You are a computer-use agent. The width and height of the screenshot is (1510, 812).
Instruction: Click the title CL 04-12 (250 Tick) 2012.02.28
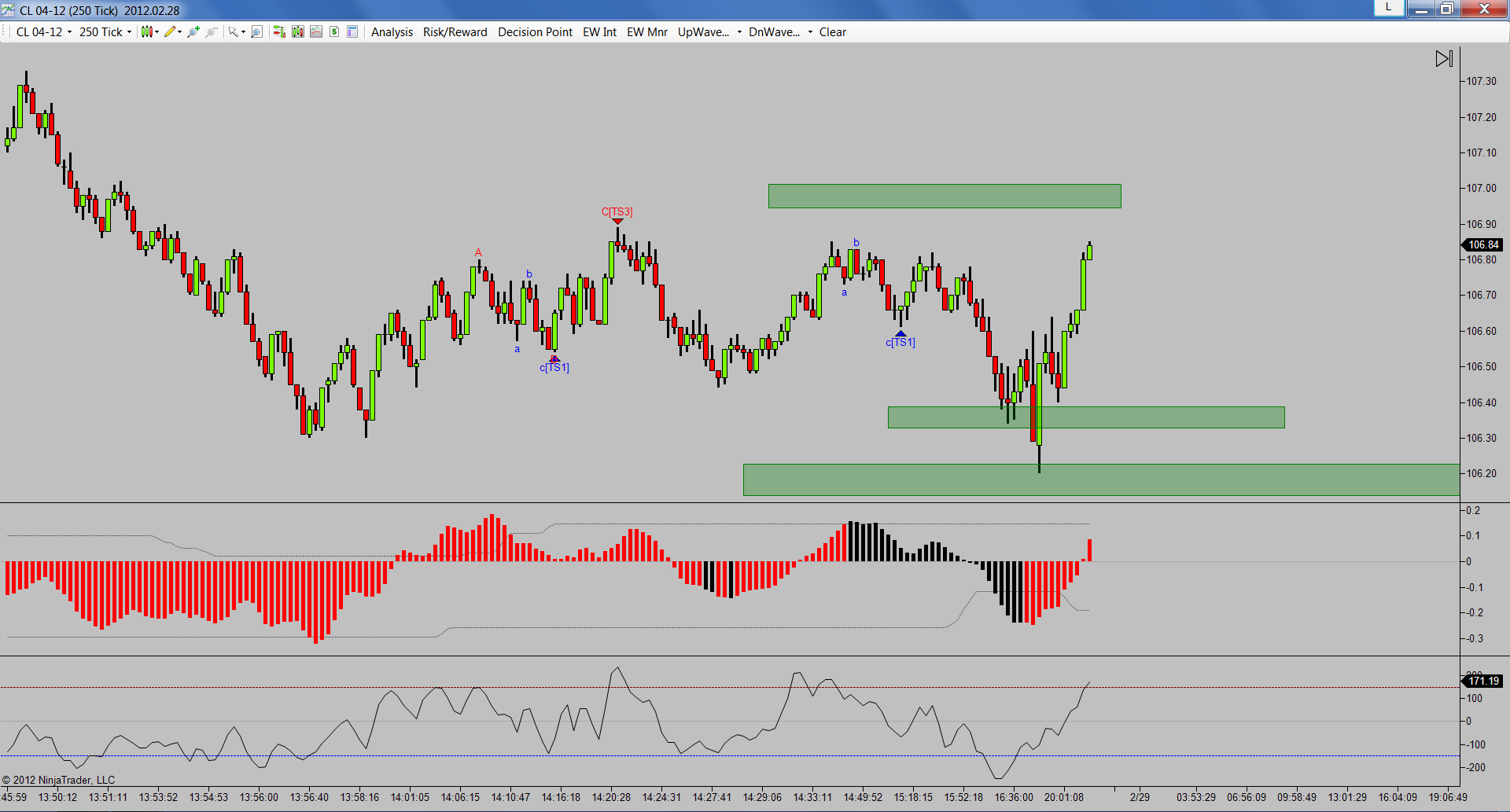pos(99,10)
